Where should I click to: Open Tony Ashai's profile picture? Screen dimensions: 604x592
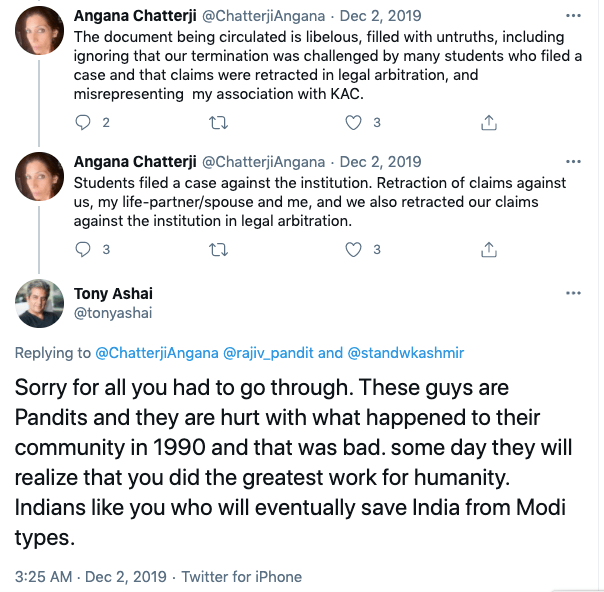click(x=41, y=303)
